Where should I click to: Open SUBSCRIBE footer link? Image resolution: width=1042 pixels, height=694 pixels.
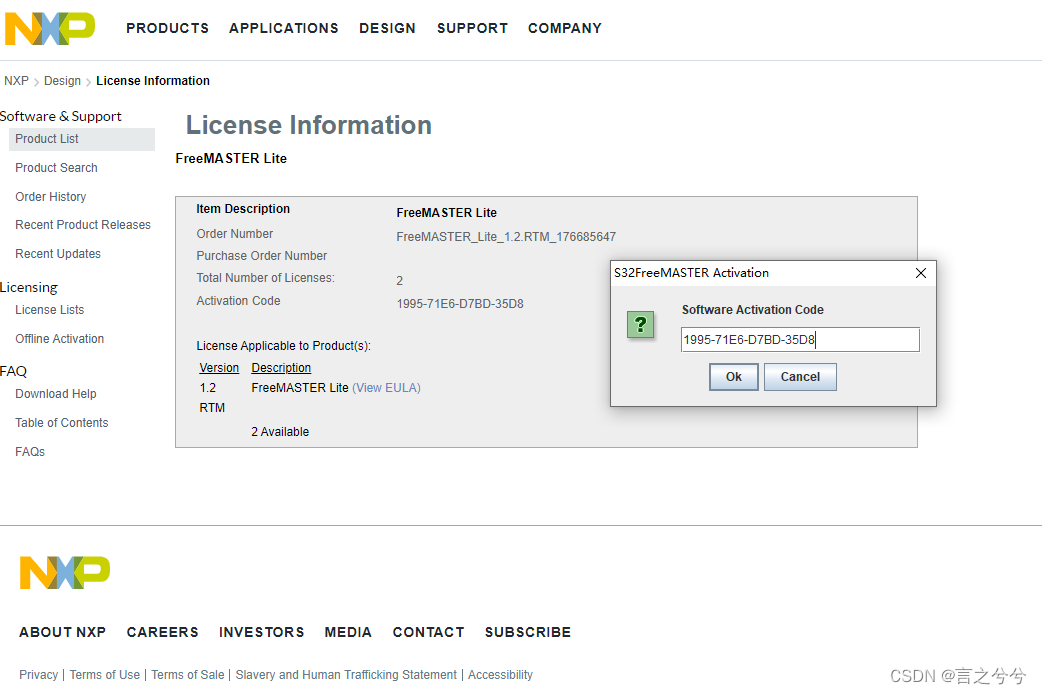click(x=528, y=632)
